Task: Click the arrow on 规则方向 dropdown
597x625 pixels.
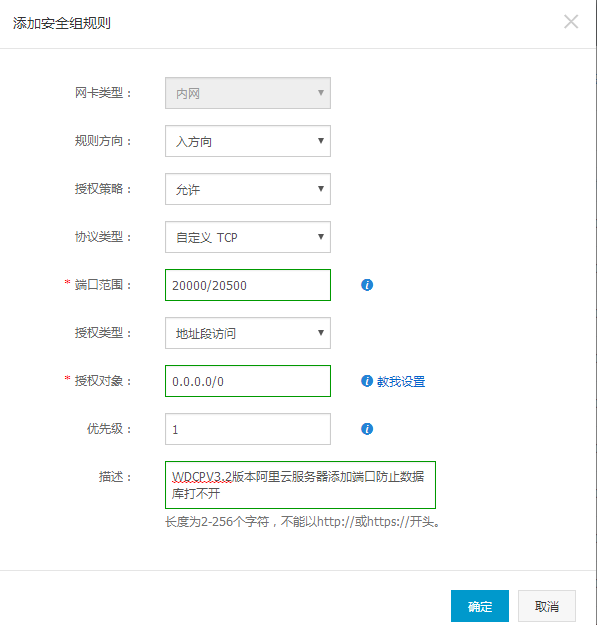Action: 320,141
